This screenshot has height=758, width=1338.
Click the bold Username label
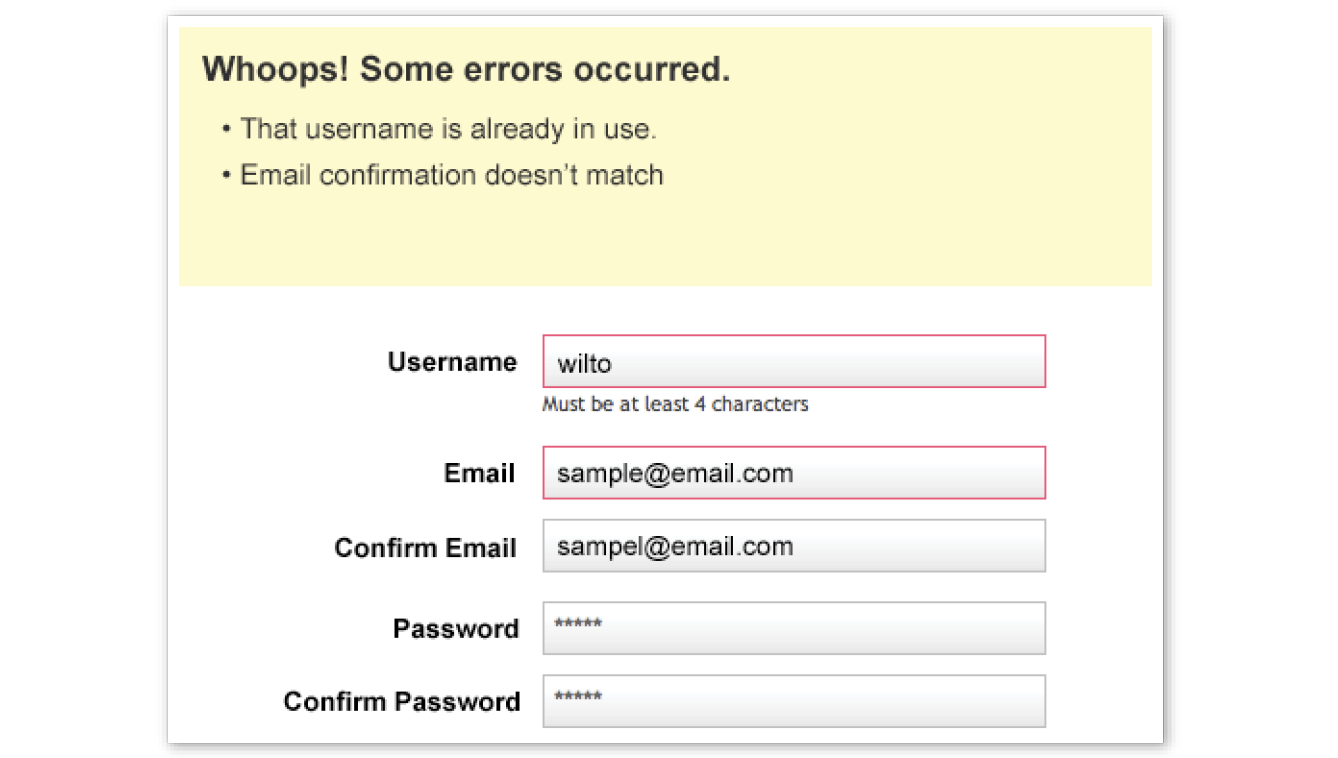(x=452, y=362)
